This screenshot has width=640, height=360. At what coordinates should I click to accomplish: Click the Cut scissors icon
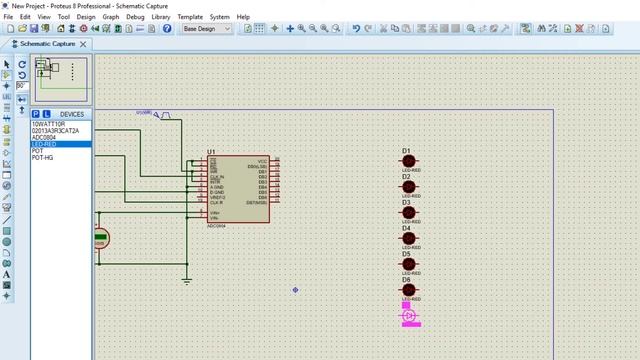(x=383, y=29)
